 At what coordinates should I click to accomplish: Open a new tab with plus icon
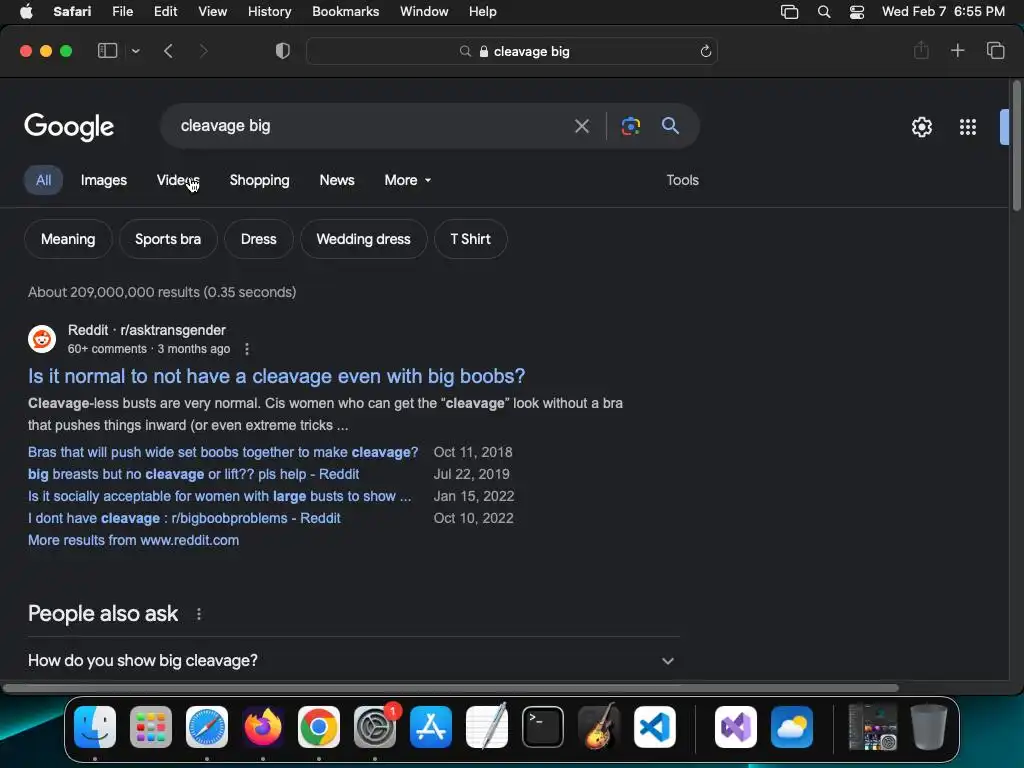(957, 50)
